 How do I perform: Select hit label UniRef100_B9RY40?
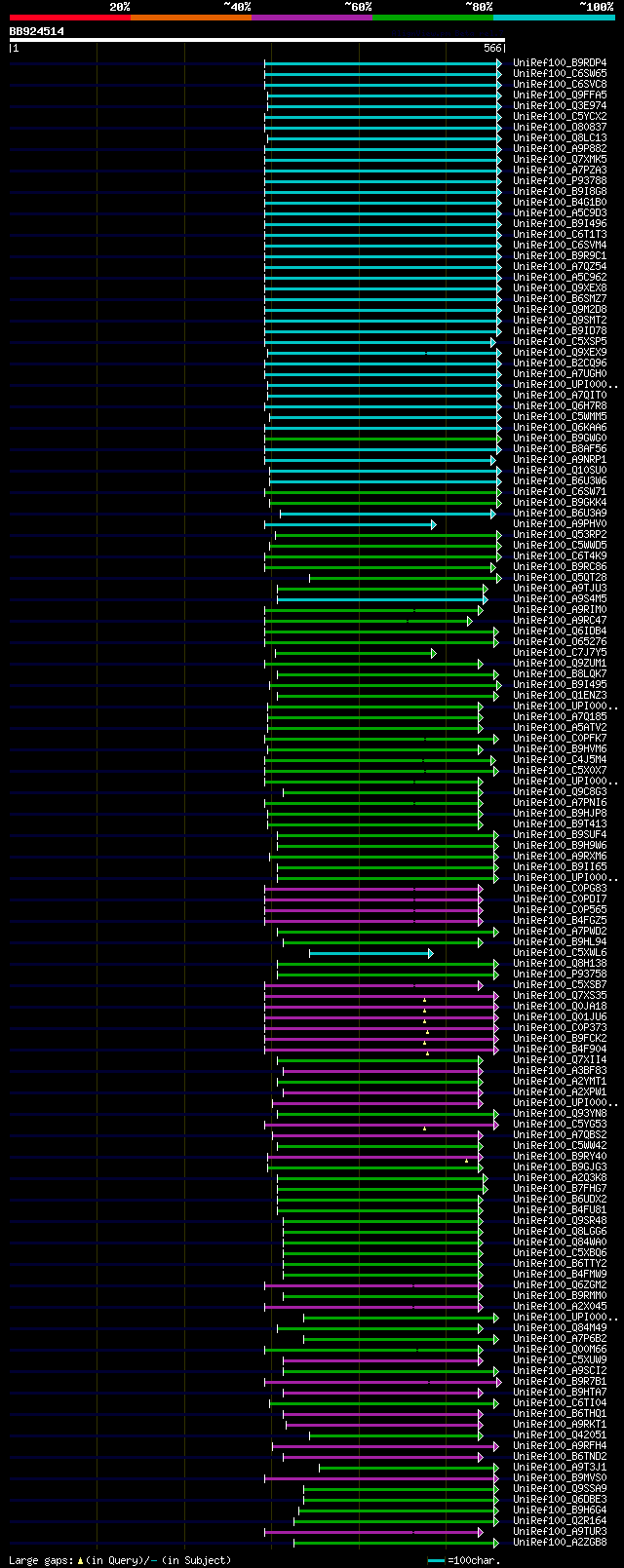(x=560, y=1156)
